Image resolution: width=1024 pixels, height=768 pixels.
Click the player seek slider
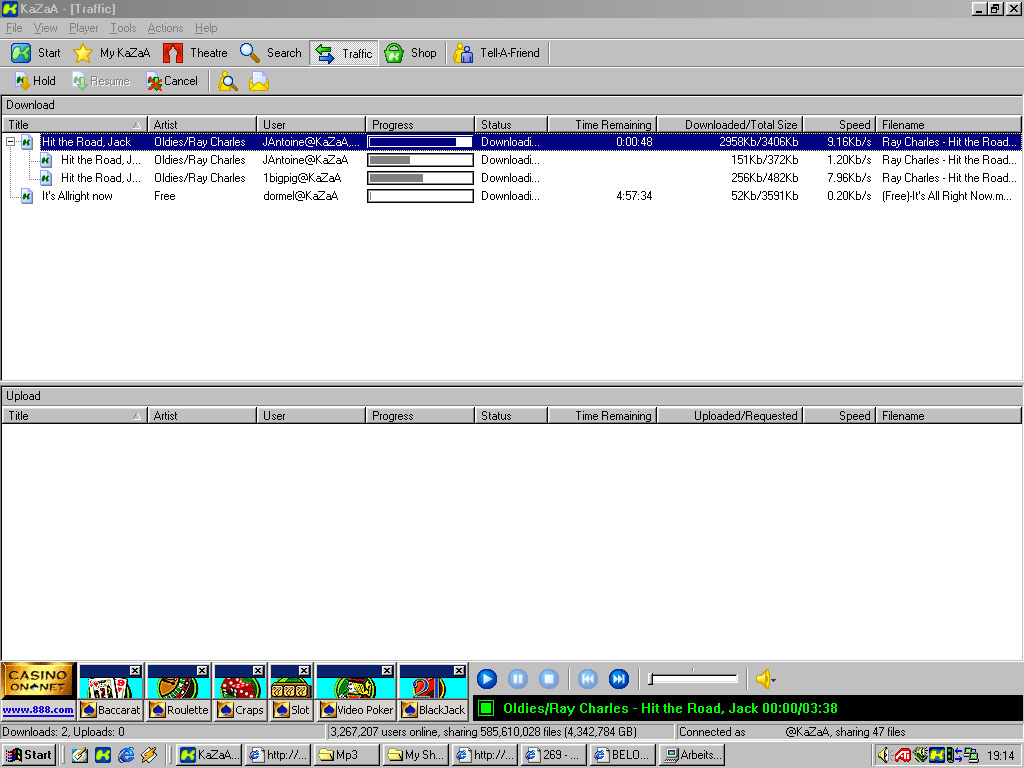click(x=694, y=679)
